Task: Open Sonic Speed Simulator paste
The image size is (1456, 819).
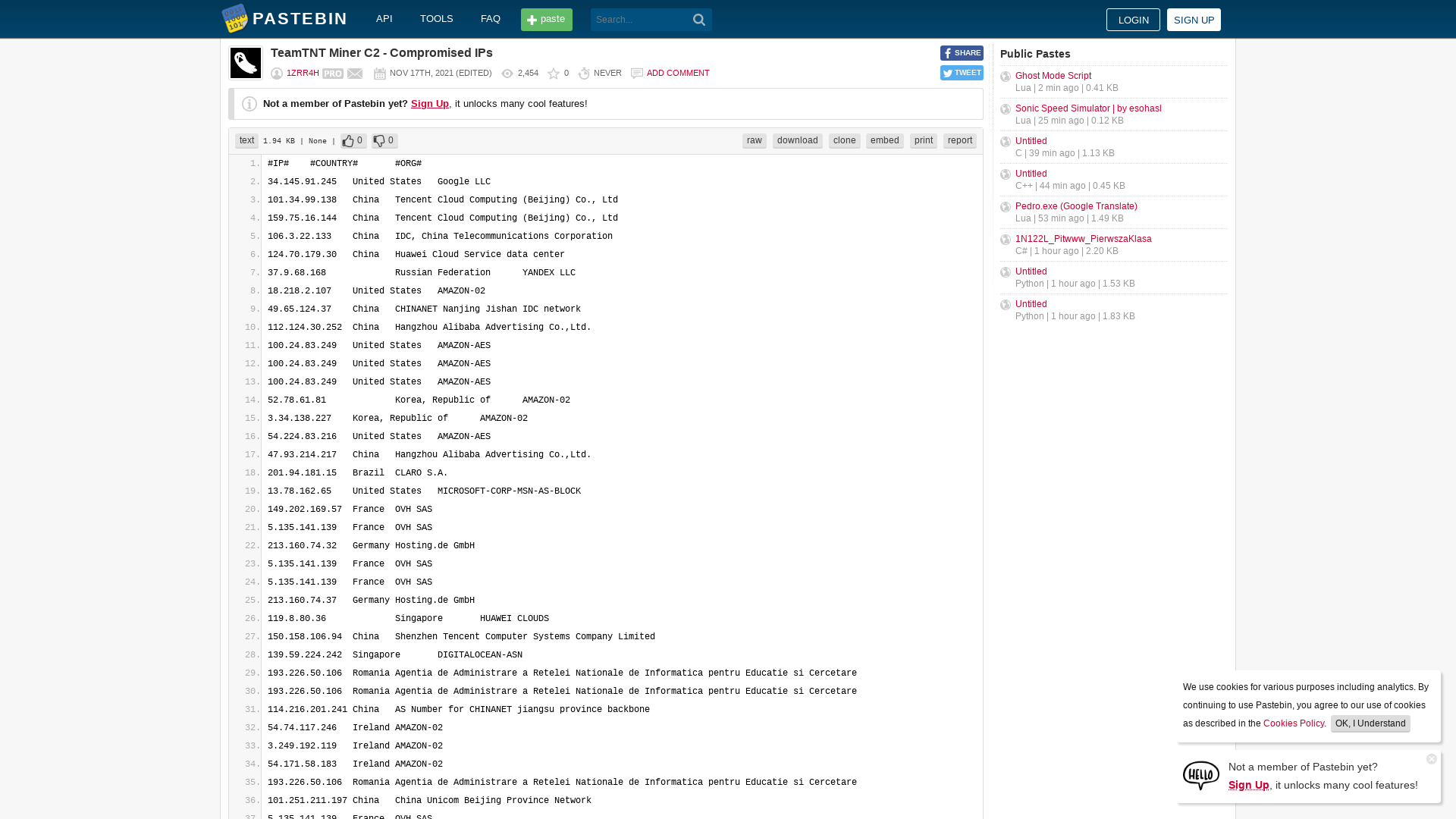Action: [1088, 108]
